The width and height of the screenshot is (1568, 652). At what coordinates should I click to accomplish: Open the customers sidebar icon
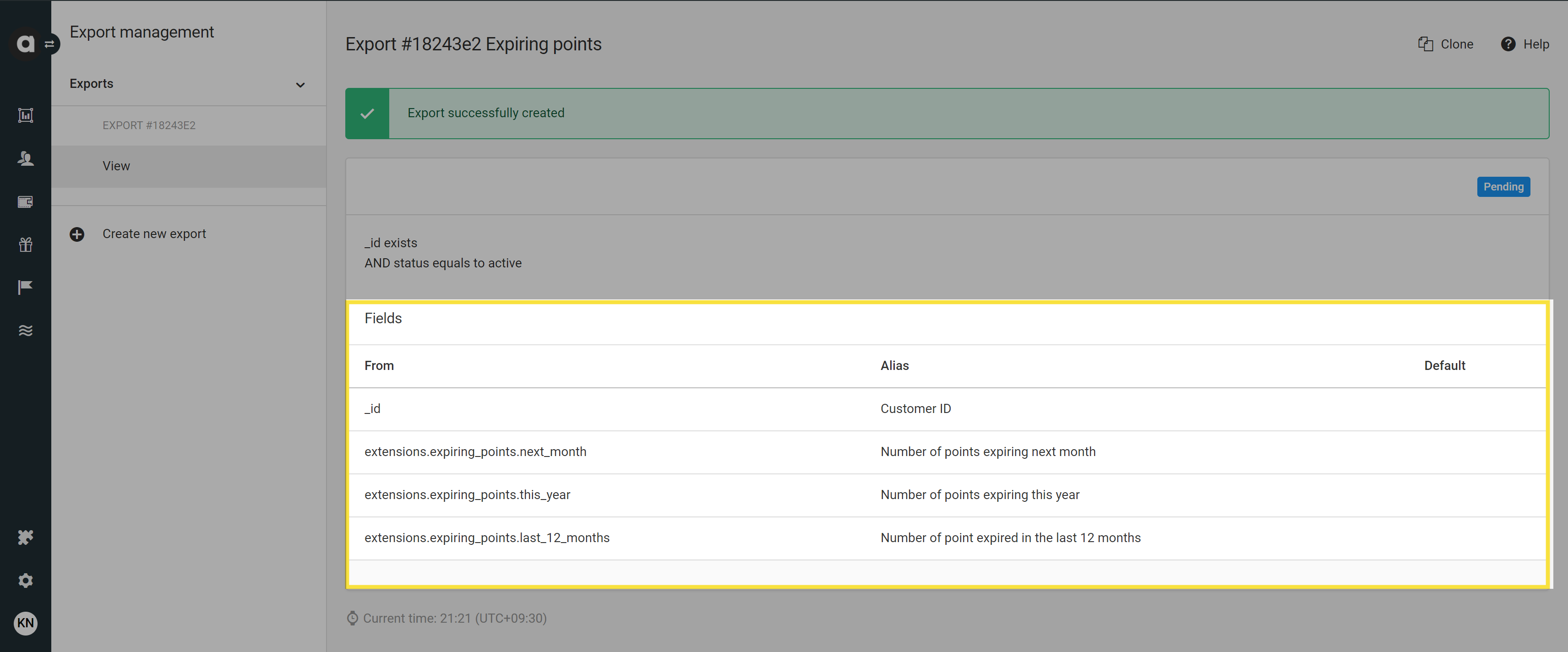point(25,158)
